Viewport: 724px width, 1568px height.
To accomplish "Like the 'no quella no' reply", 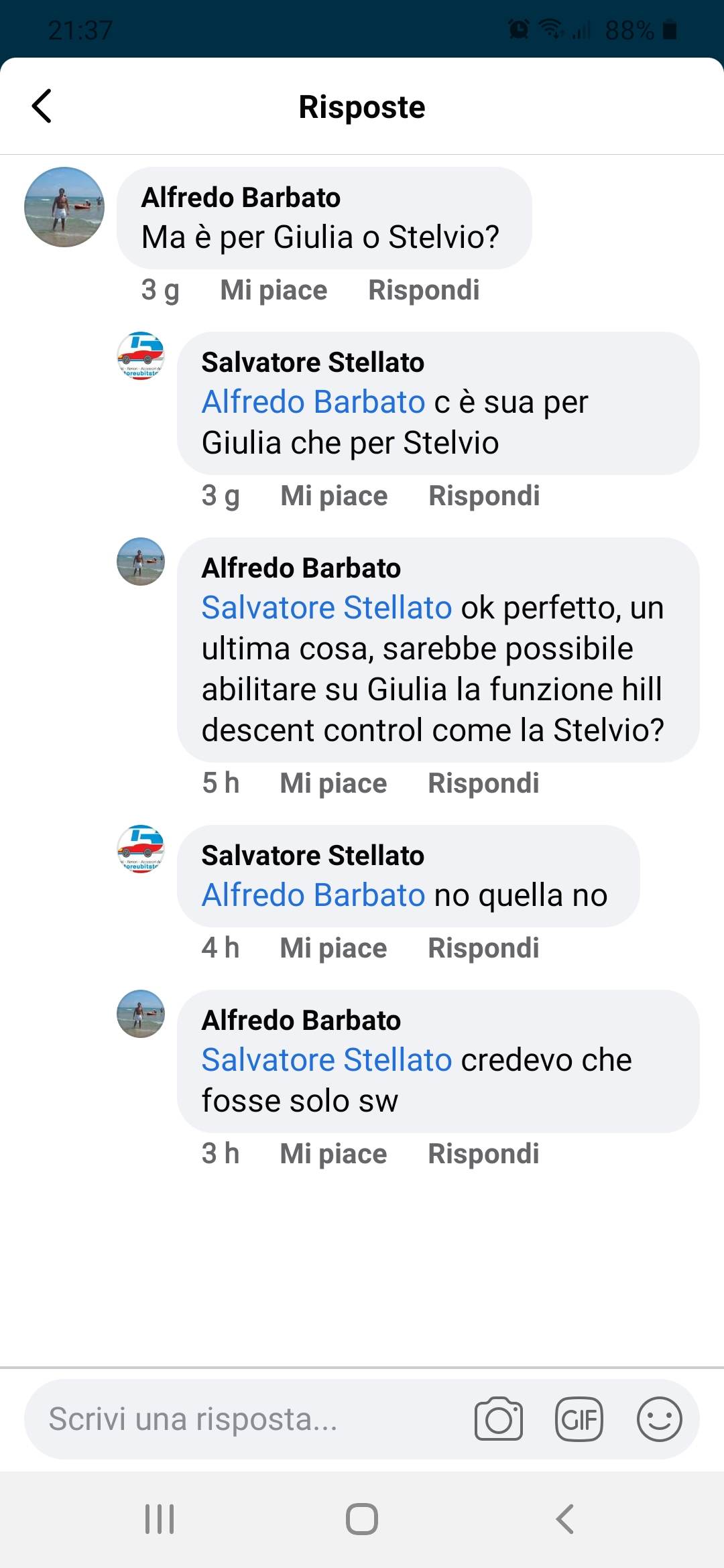I will tap(333, 948).
